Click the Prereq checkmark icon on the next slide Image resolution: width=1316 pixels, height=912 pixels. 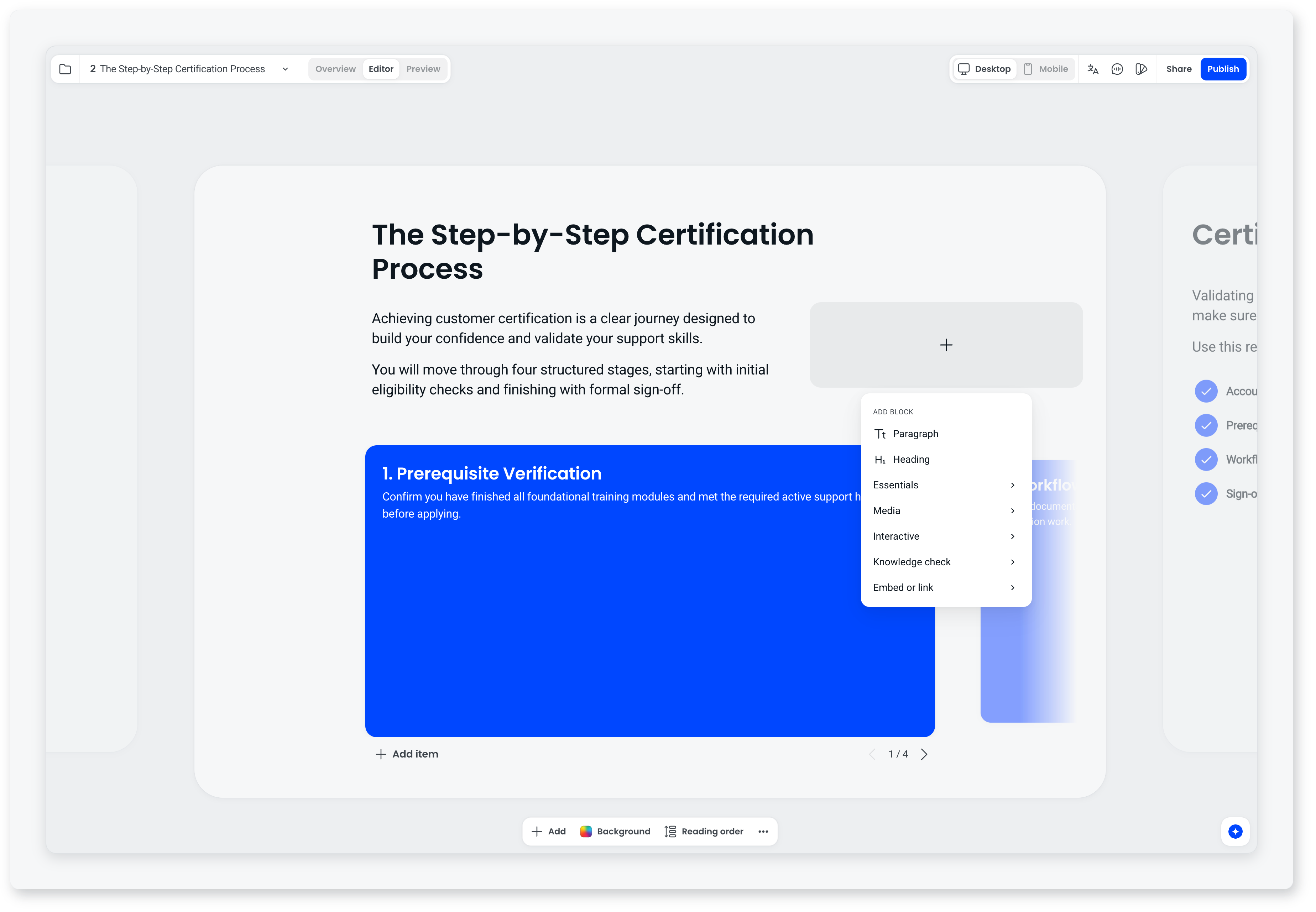(x=1206, y=426)
